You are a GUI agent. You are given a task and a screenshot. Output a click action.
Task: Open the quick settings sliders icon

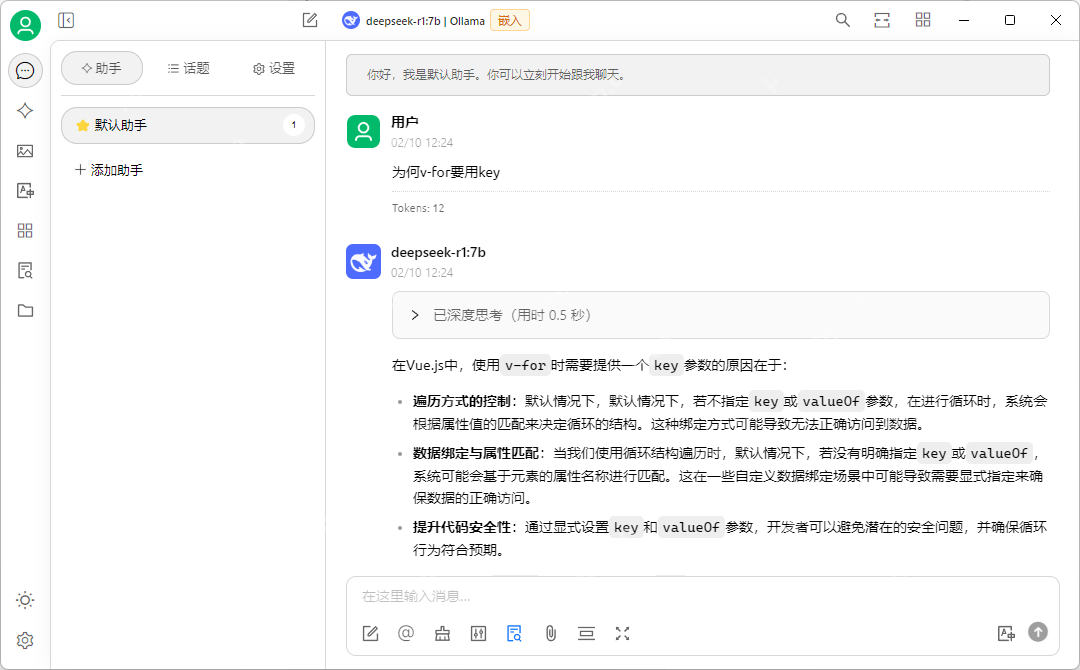pos(478,634)
